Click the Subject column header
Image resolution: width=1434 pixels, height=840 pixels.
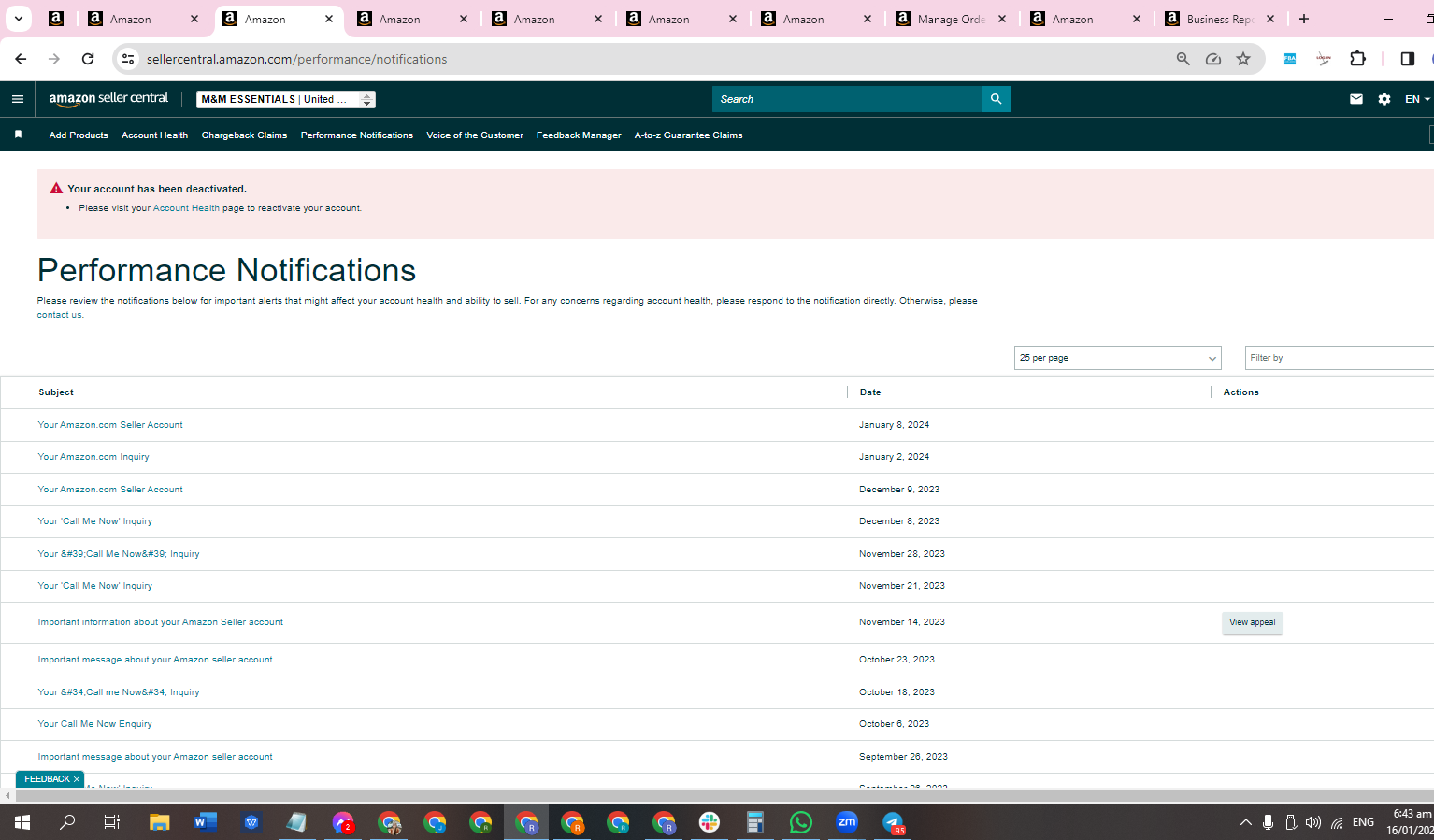coord(56,392)
